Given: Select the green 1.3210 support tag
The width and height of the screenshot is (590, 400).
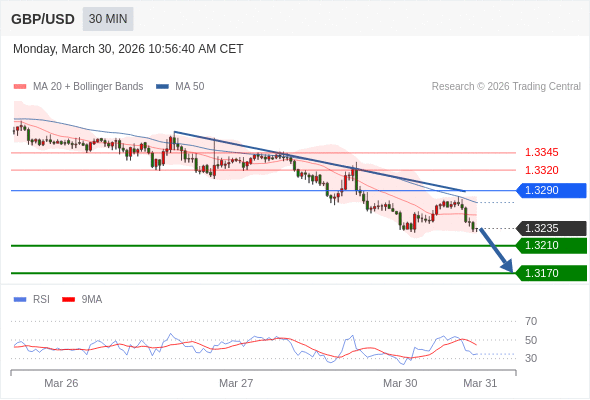Looking at the screenshot, I should point(551,245).
